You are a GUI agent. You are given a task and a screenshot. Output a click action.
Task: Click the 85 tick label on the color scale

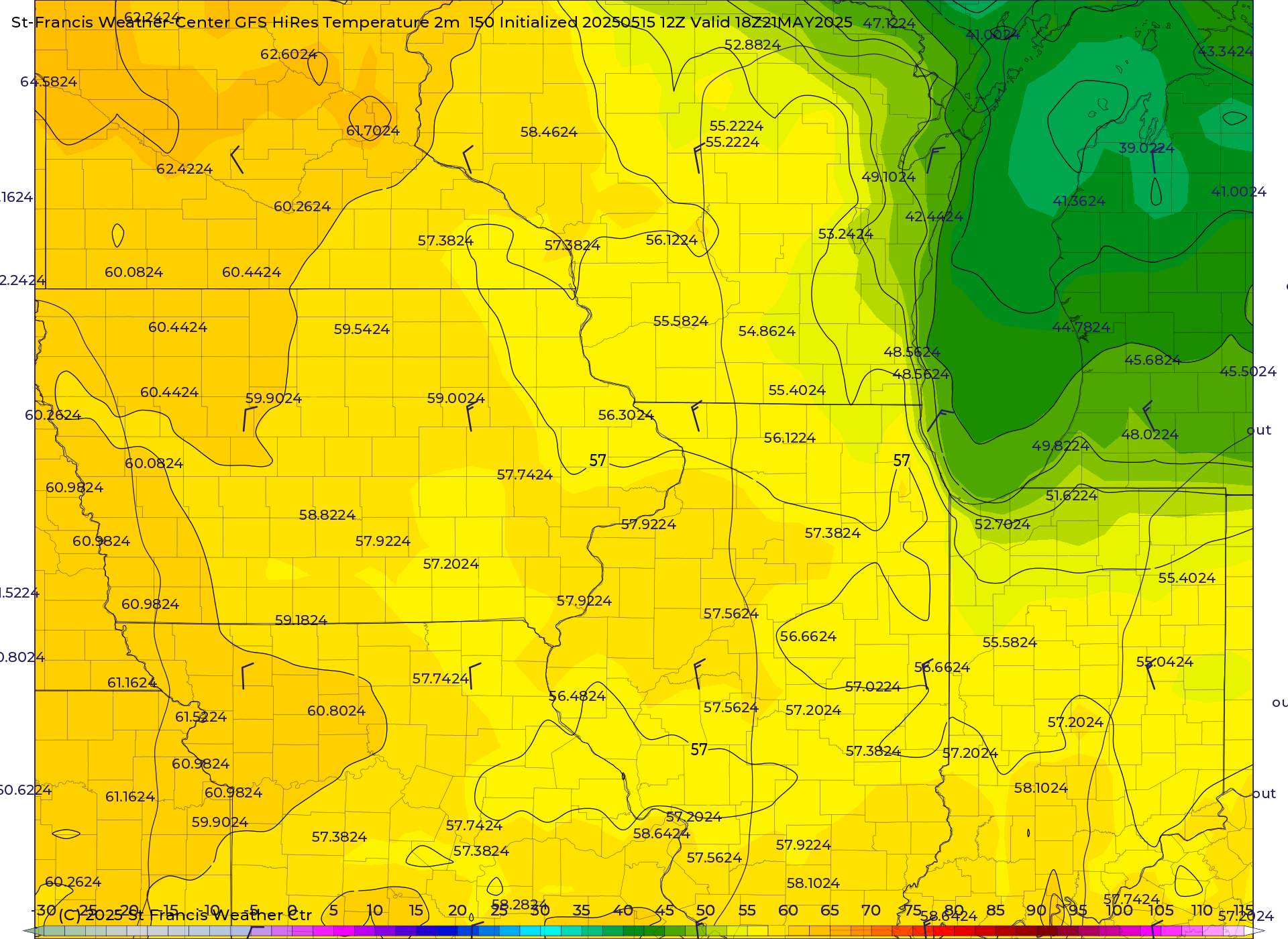(996, 910)
